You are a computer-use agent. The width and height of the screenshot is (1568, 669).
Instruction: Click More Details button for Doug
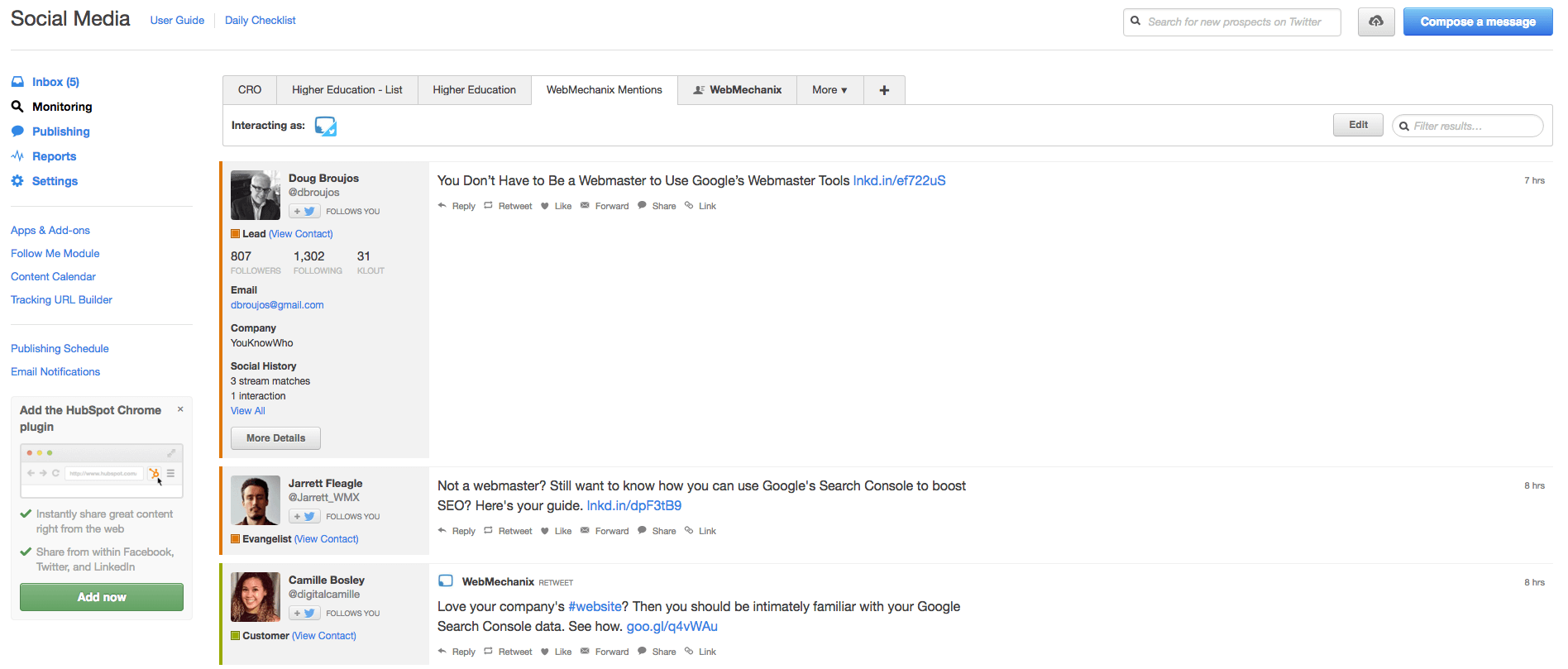coord(275,438)
